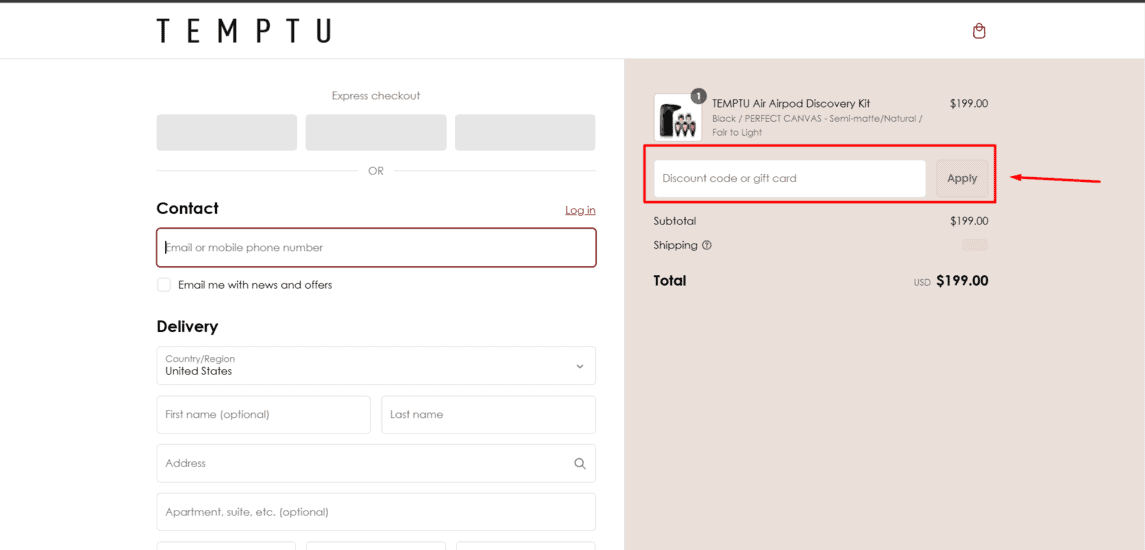Click the Delivery section heading

[x=187, y=326]
